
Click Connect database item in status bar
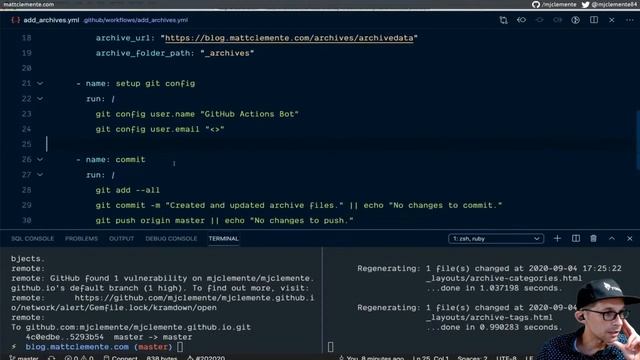click(120, 358)
